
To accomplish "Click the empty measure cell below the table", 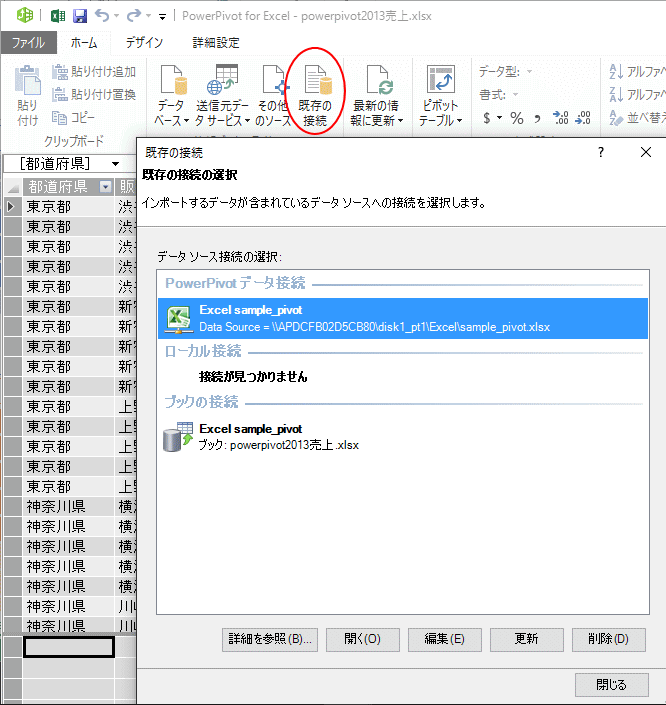I will [x=69, y=647].
